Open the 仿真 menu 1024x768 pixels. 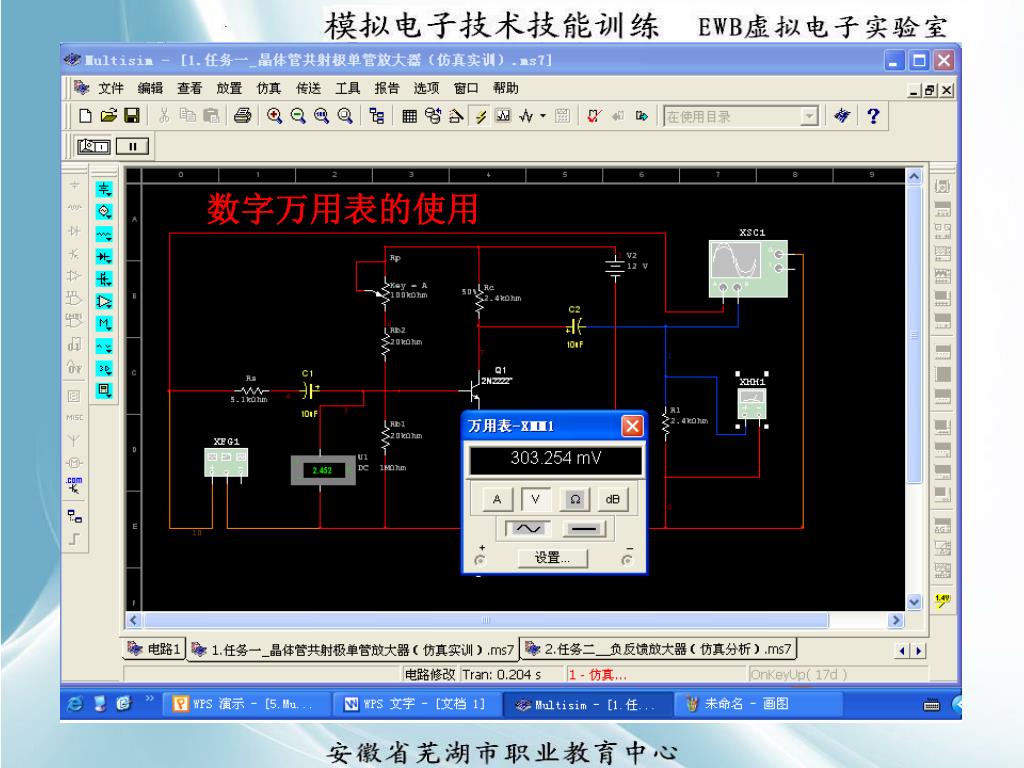(x=268, y=88)
